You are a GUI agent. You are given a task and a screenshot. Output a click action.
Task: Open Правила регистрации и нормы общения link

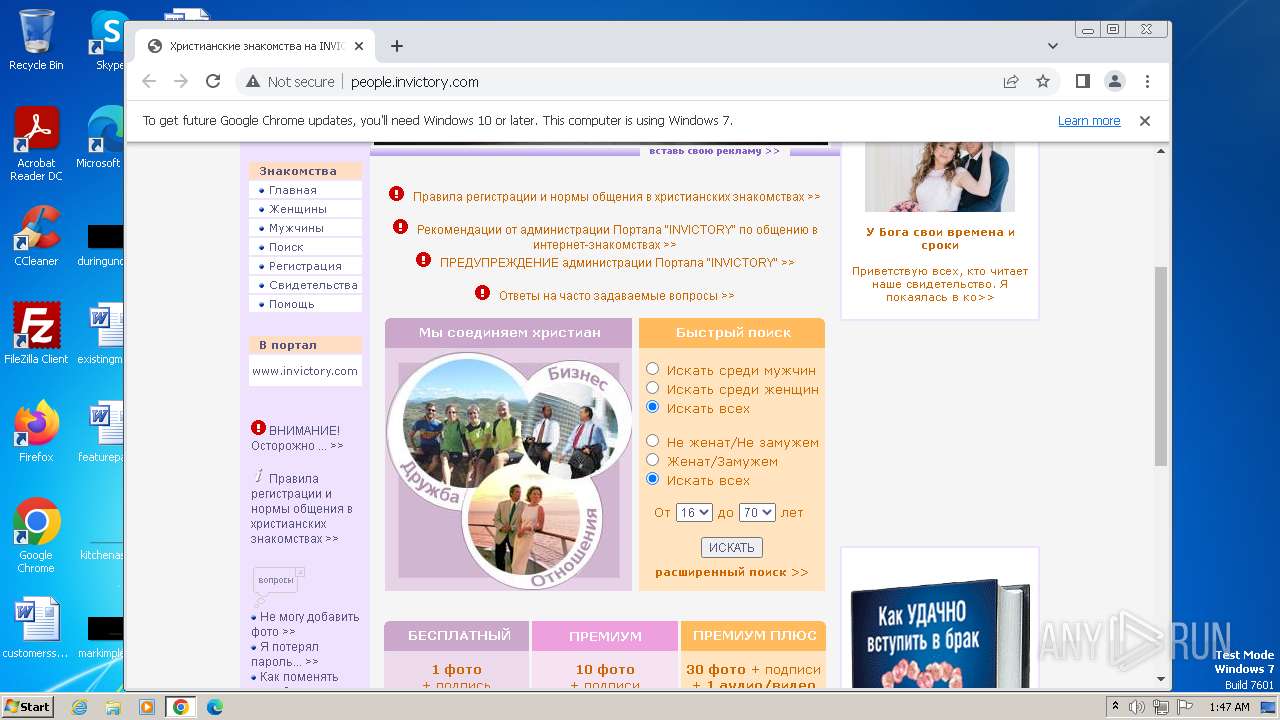coord(617,197)
